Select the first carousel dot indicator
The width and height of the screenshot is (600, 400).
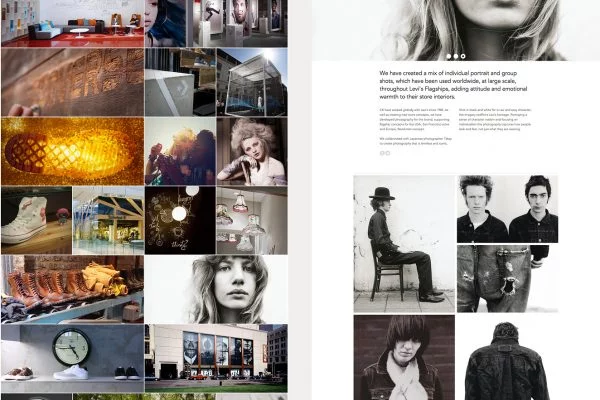[x=449, y=56]
